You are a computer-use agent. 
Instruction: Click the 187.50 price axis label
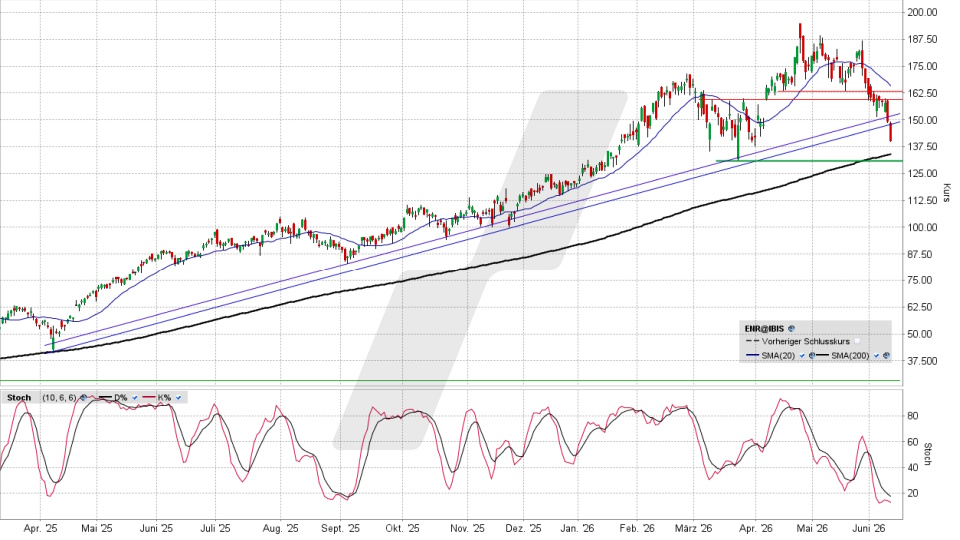923,39
